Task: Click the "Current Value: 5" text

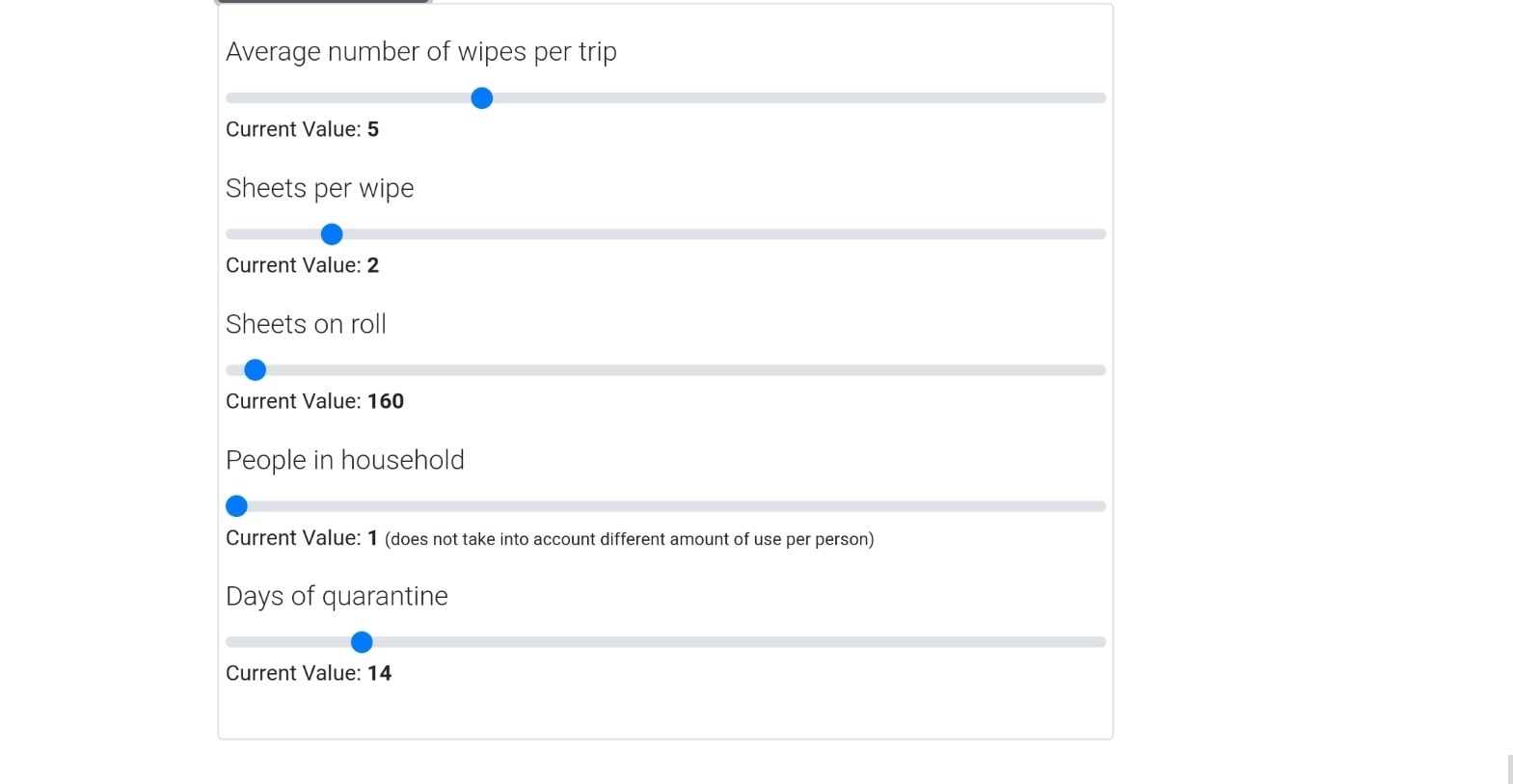Action: click(302, 129)
